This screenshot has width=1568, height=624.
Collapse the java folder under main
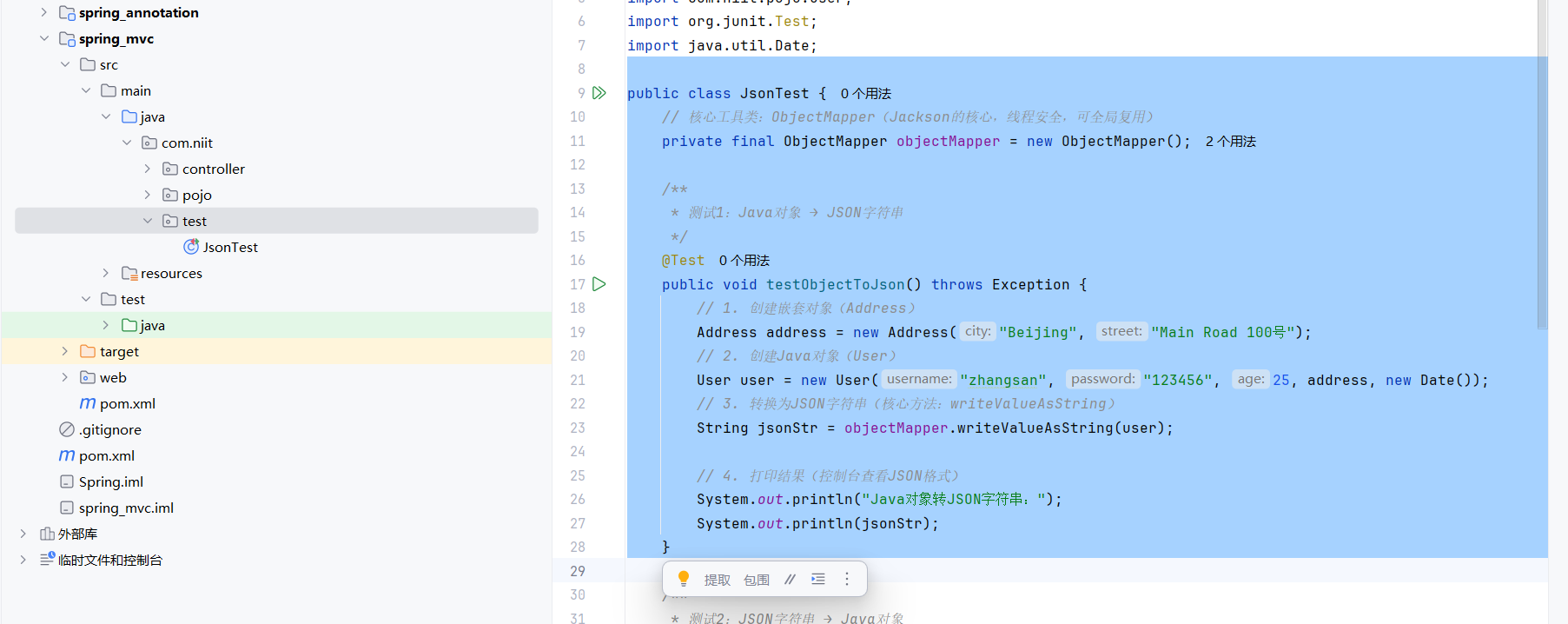pos(106,116)
